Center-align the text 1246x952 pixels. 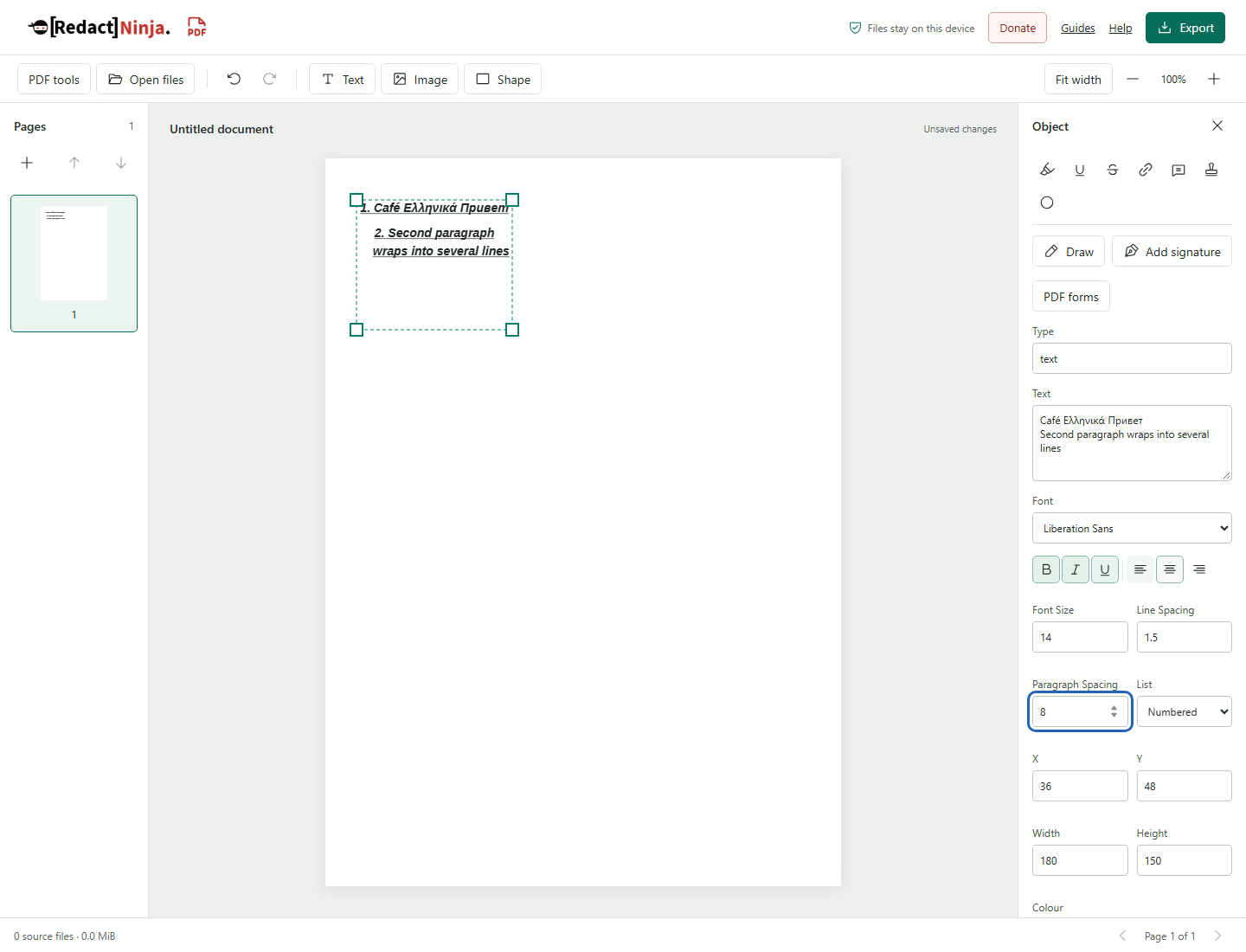coord(1170,569)
